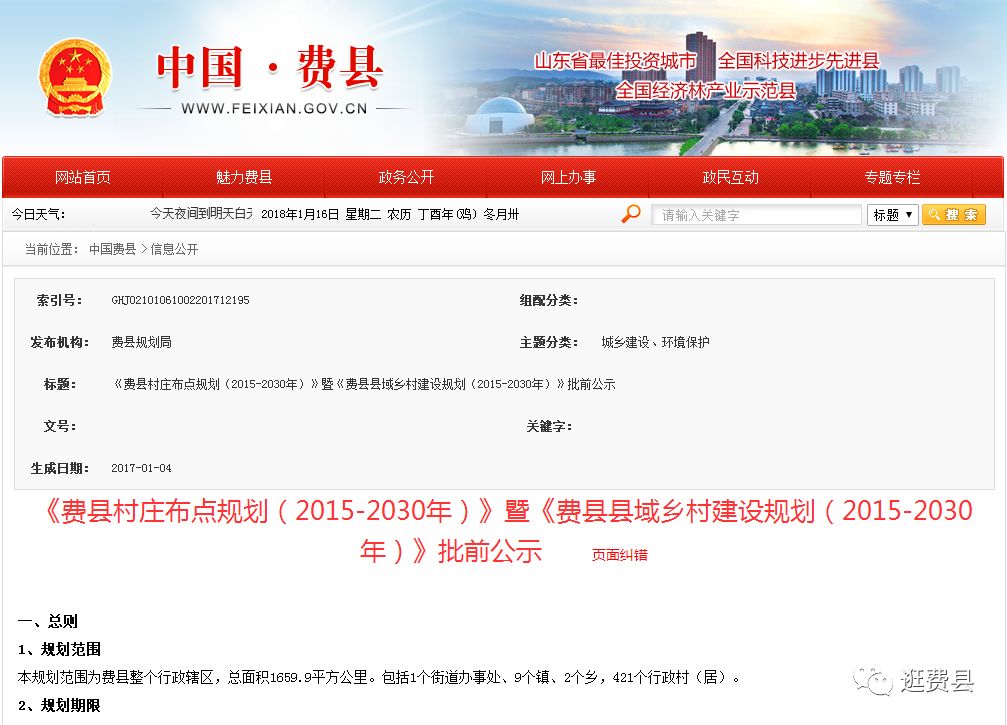Click the orange magnifier search icon

click(x=631, y=213)
